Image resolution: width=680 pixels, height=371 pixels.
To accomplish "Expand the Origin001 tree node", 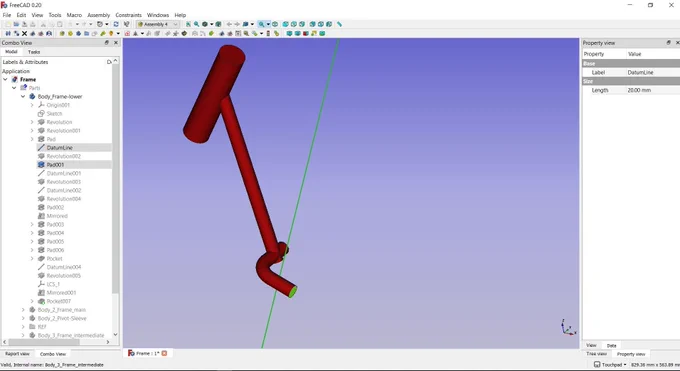I will click(x=32, y=105).
